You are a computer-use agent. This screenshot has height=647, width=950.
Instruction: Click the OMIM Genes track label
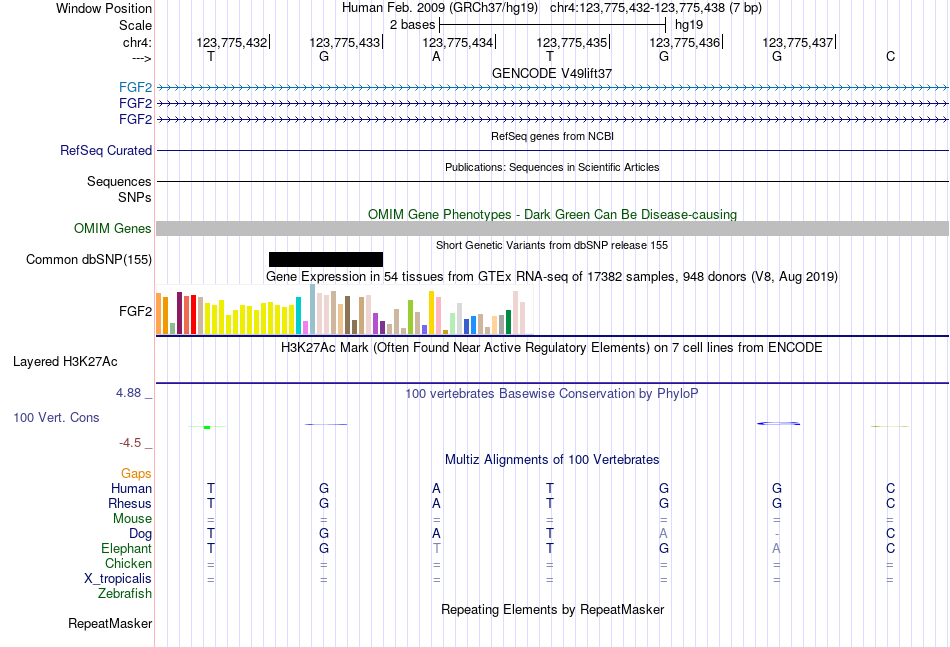(x=112, y=228)
